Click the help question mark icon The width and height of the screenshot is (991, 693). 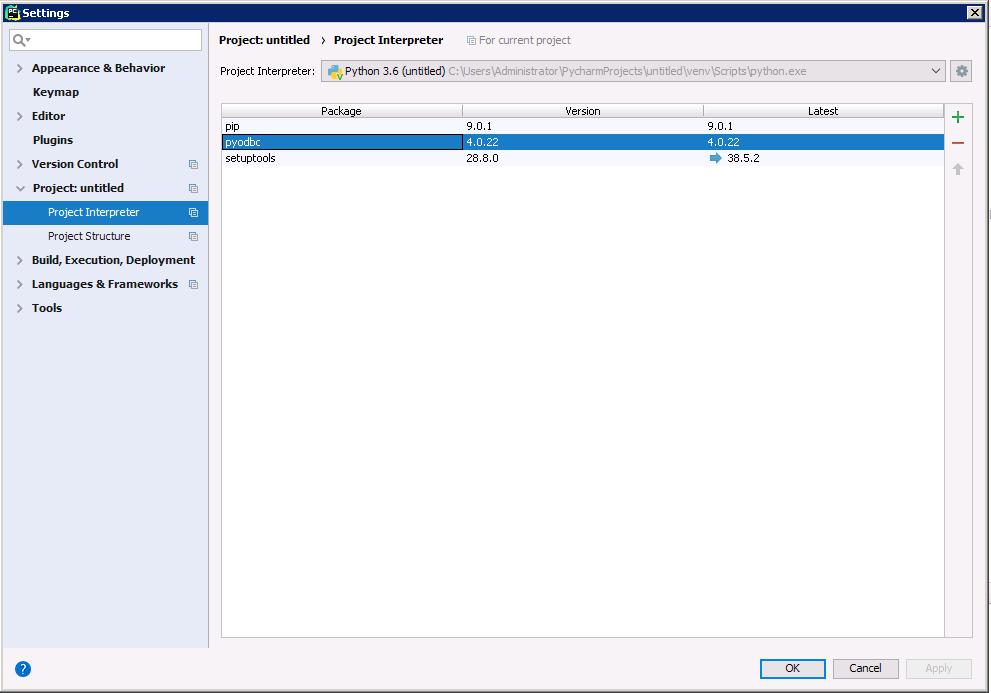click(23, 669)
